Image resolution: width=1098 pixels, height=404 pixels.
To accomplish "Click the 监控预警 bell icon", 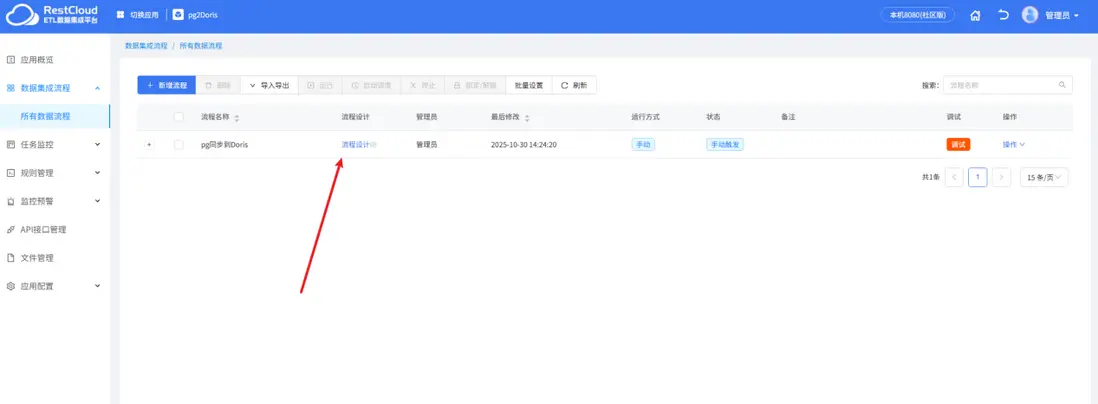I will click(x=11, y=202).
